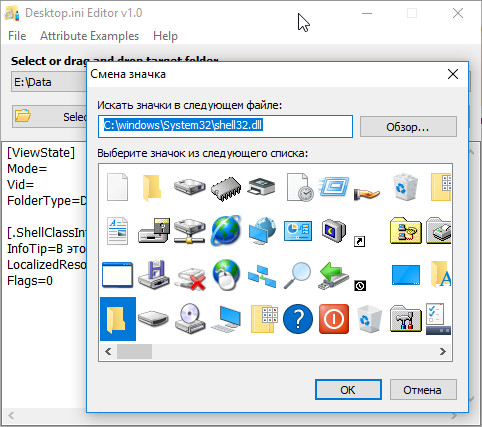Select the computer with keyboard icon
This screenshot has width=482, height=427.
point(227,319)
